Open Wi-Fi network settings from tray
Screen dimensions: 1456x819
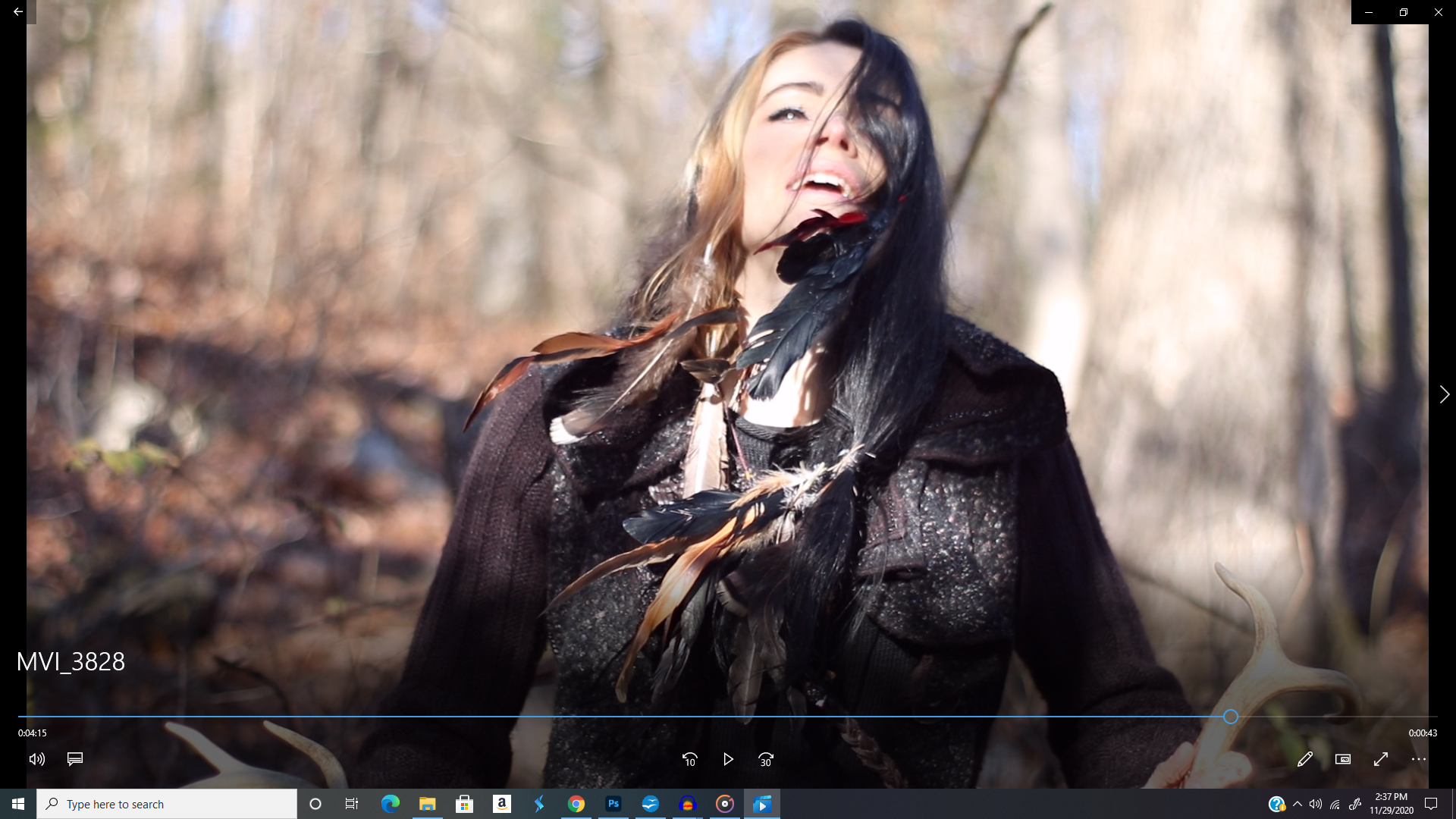[1335, 804]
